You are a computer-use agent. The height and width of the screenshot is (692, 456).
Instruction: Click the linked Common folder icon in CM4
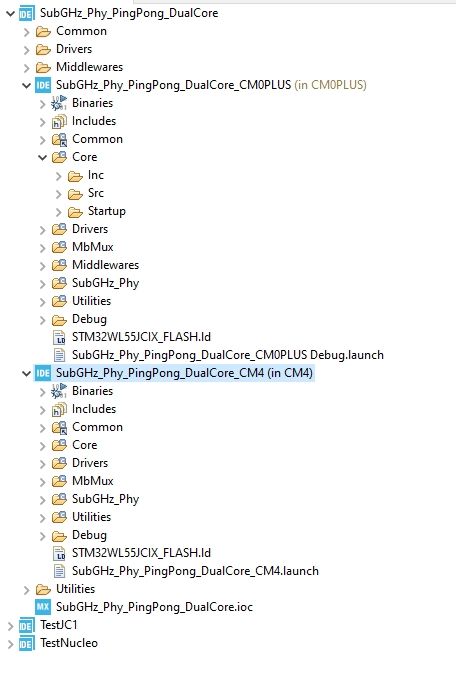pyautogui.click(x=59, y=427)
